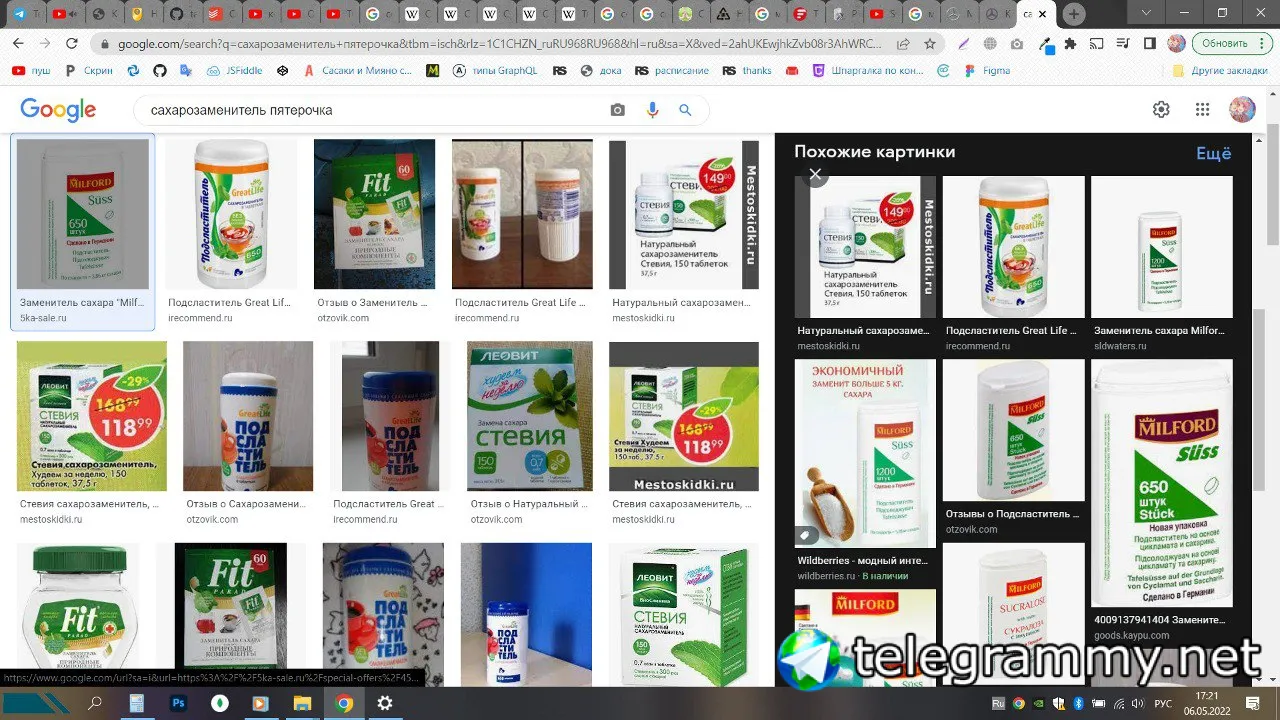
Task: Open the Wildberries 'Экономичный' Milford 1200 thumbnail
Action: pyautogui.click(x=865, y=454)
